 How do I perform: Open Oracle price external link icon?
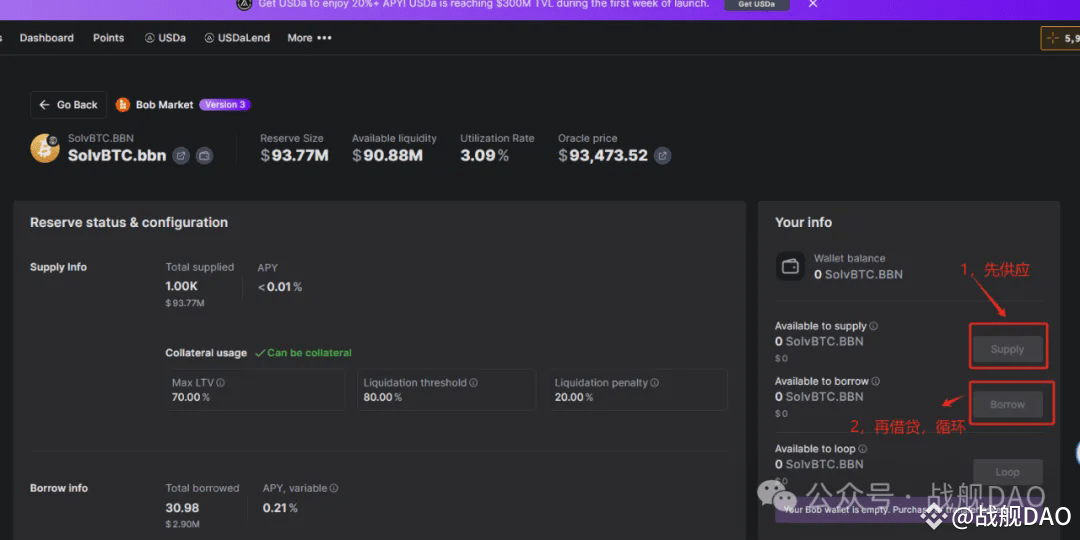tap(662, 156)
